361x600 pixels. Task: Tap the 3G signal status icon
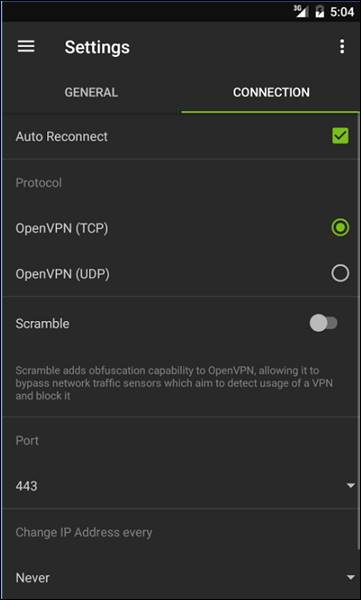click(301, 11)
